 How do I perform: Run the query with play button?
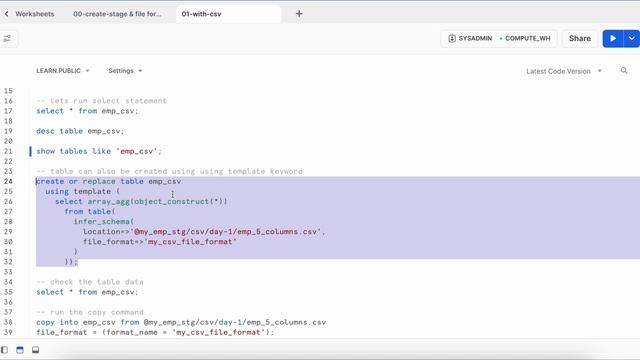(613, 38)
